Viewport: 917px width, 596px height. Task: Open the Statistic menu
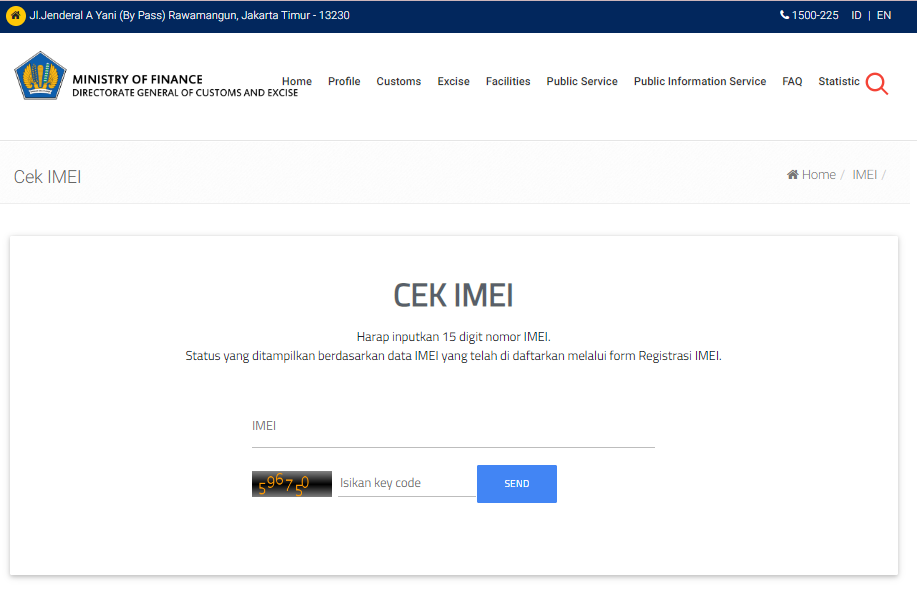click(x=839, y=81)
